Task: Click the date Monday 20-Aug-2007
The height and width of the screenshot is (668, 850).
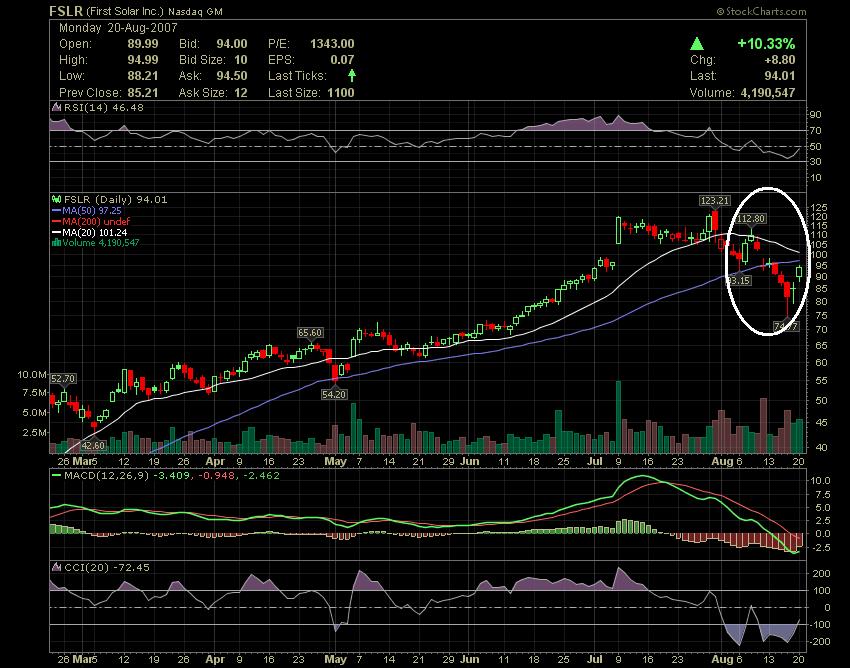Action: (x=118, y=28)
